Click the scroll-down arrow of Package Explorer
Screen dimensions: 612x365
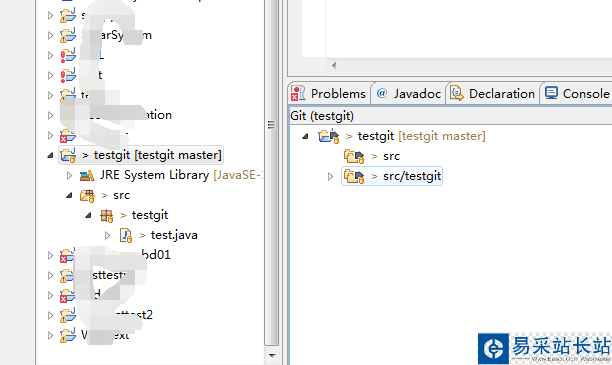click(x=272, y=356)
